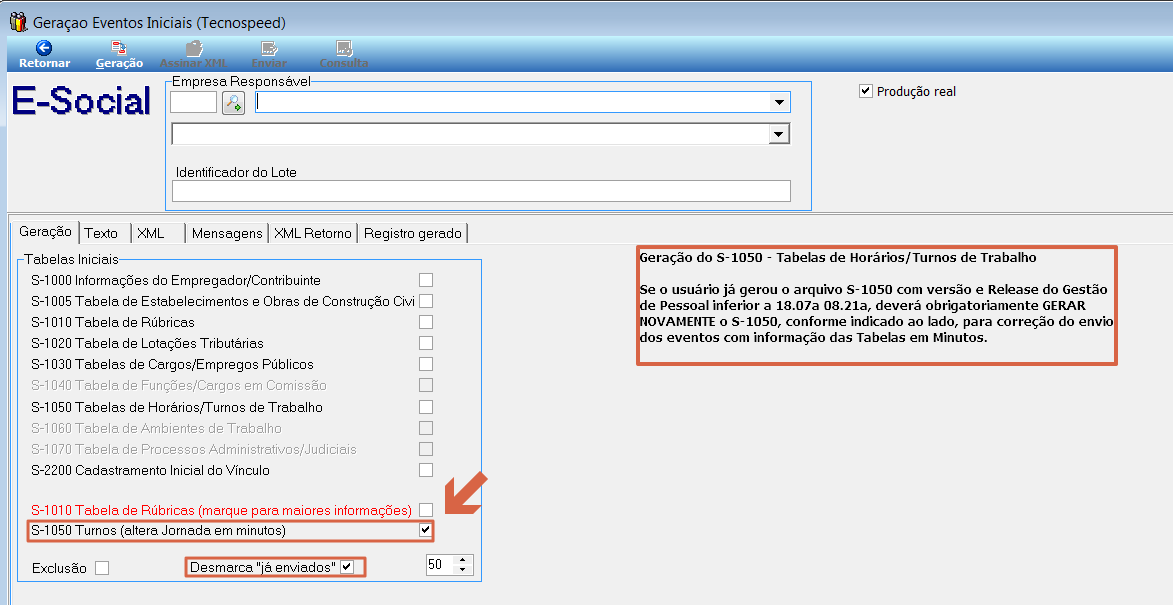This screenshot has width=1173, height=605.
Task: Toggle the Produção real checkbox
Action: tap(866, 91)
